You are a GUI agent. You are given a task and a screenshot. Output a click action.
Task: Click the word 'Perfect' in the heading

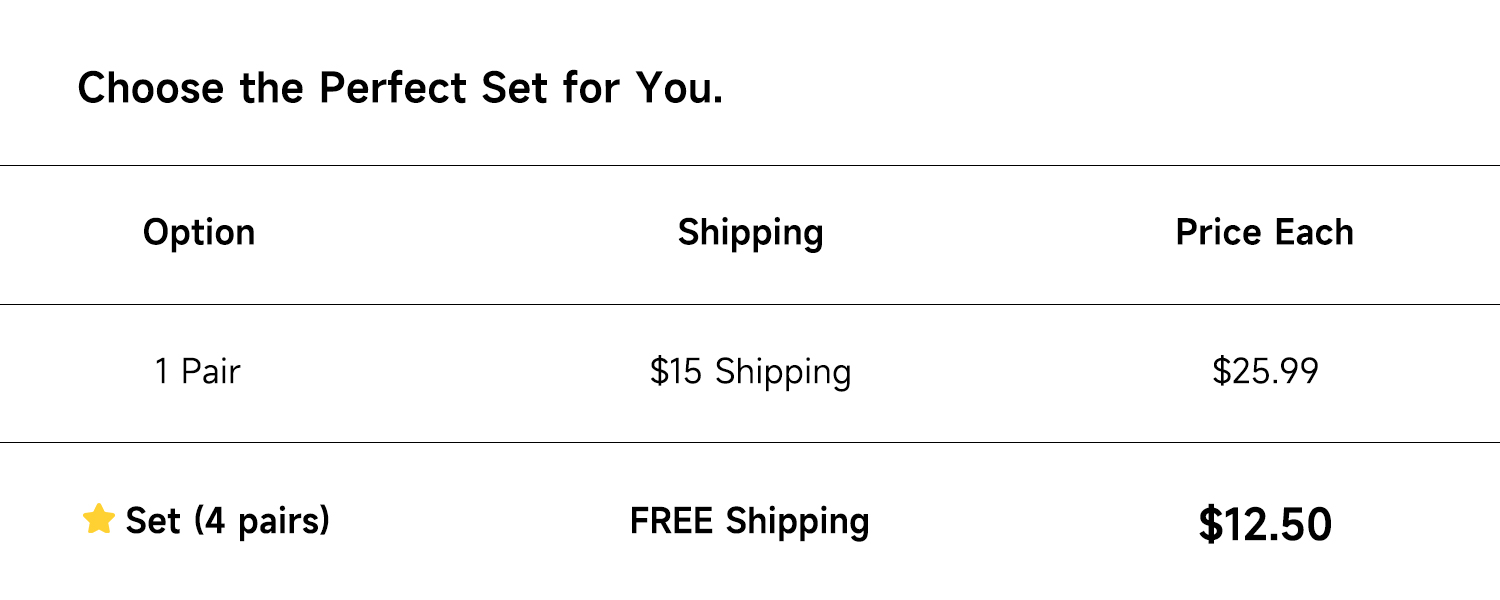393,88
